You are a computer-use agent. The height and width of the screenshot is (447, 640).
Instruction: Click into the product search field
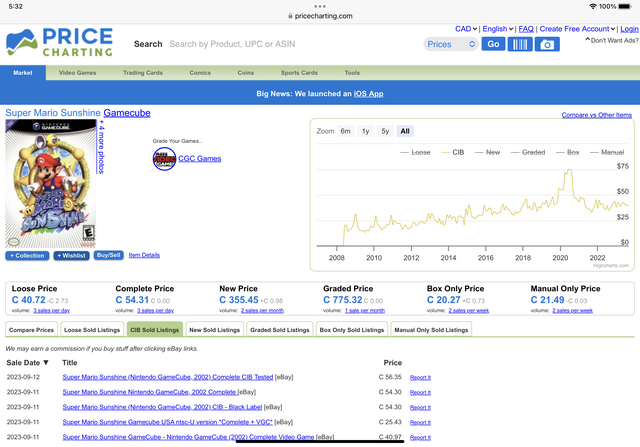[292, 44]
